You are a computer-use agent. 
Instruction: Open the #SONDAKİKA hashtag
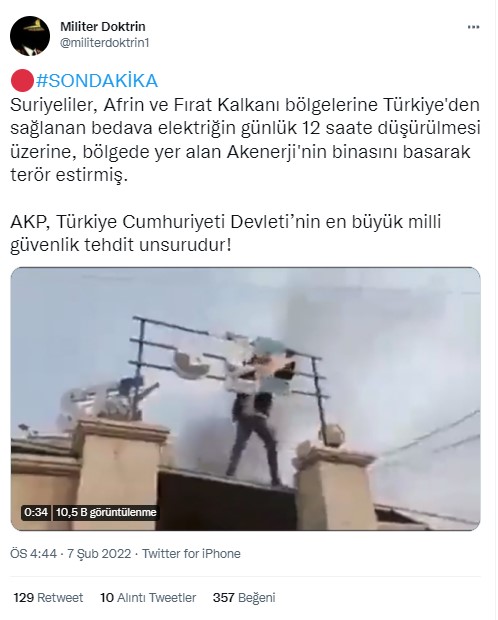pos(97,81)
